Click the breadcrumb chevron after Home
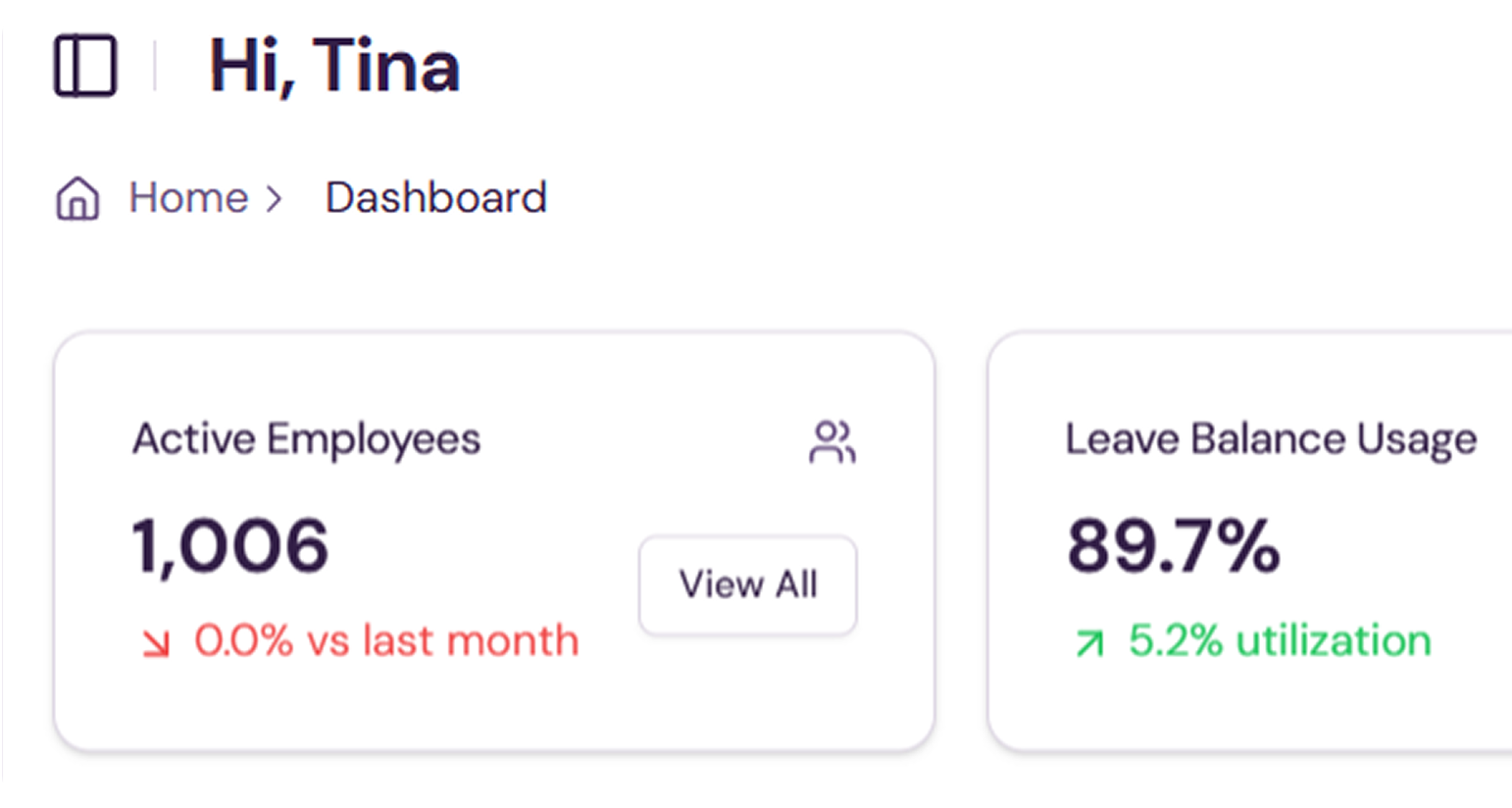Viewport: 1512px width, 808px height. pos(274,199)
